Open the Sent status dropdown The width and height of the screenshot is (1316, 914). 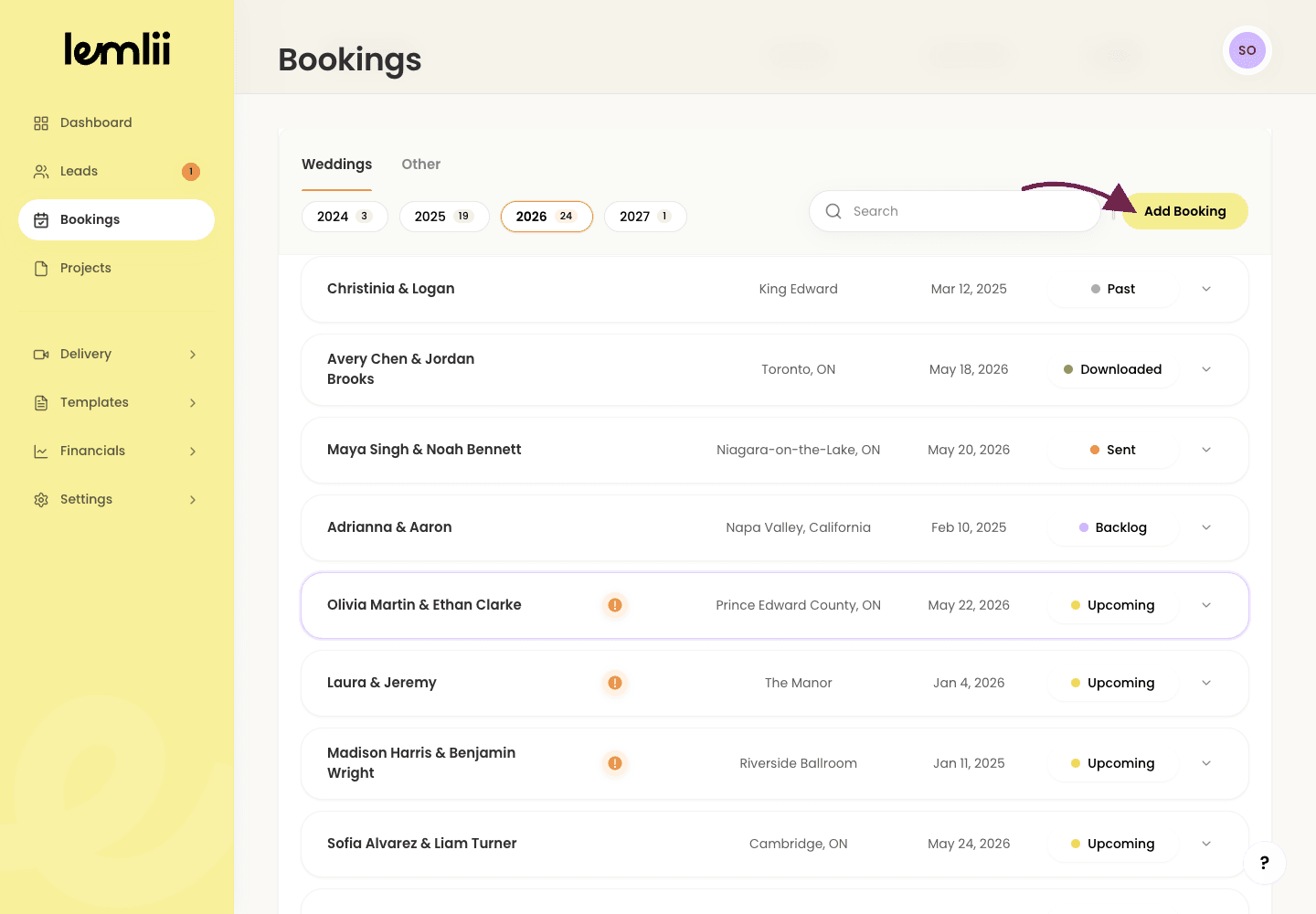coord(1113,450)
